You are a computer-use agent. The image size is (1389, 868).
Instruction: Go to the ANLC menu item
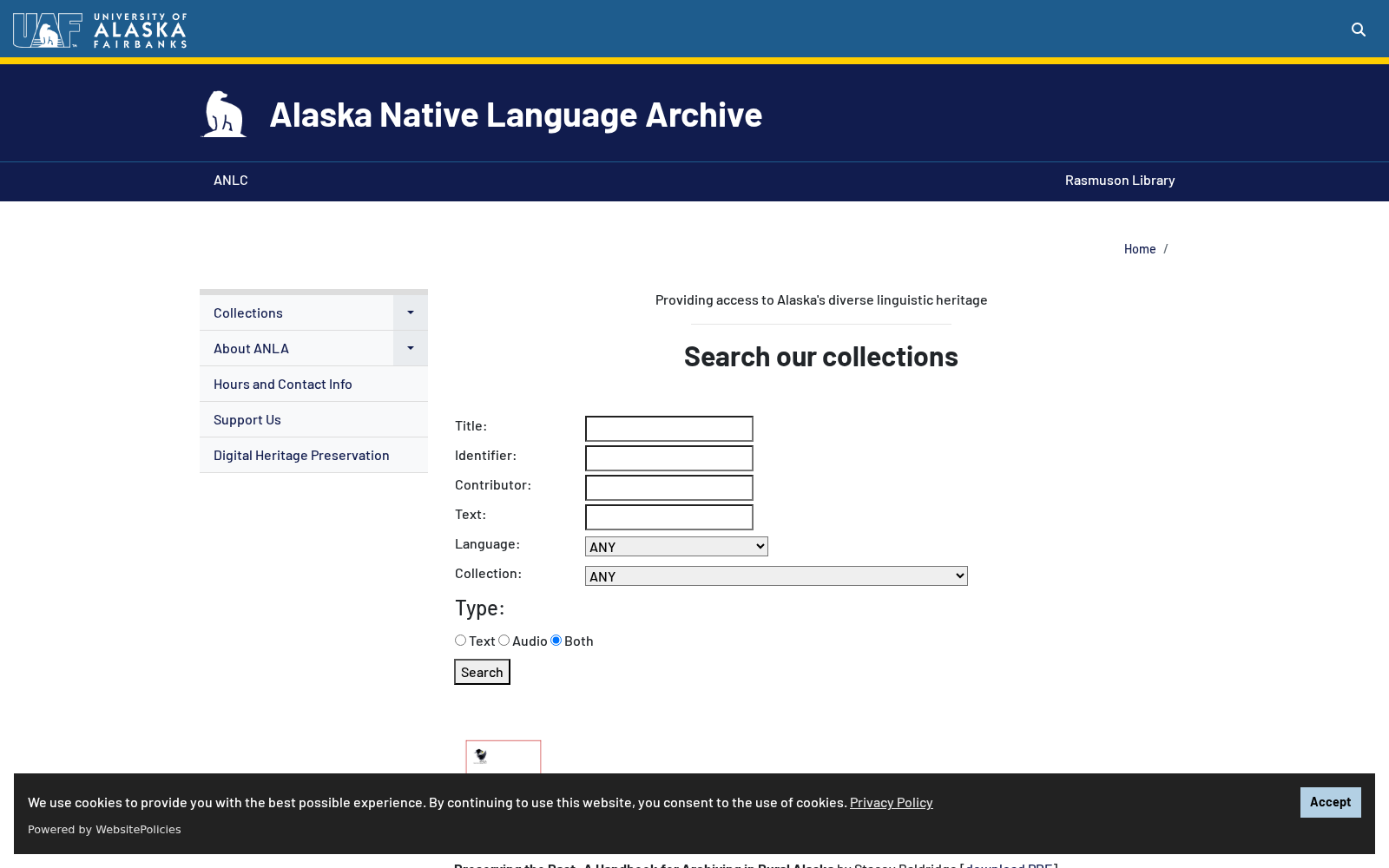[x=231, y=180]
